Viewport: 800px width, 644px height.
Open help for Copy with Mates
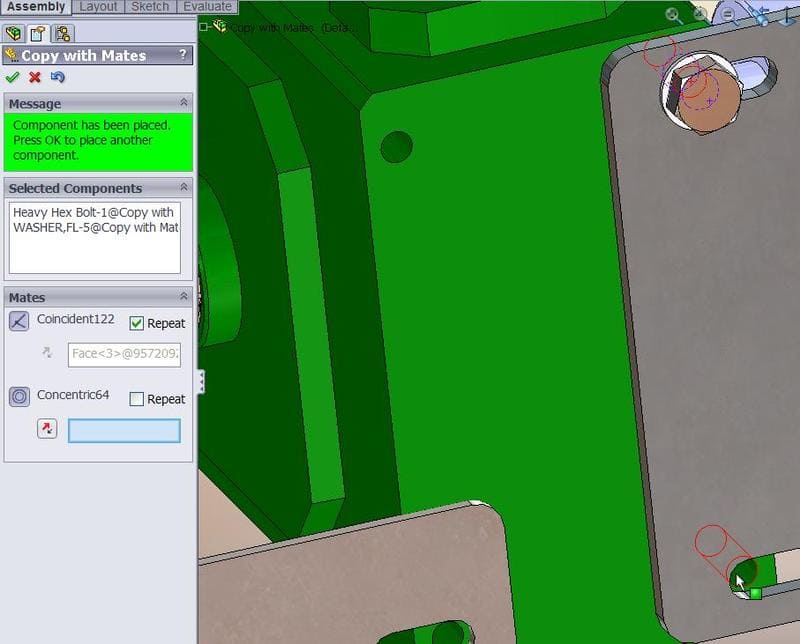[182, 56]
